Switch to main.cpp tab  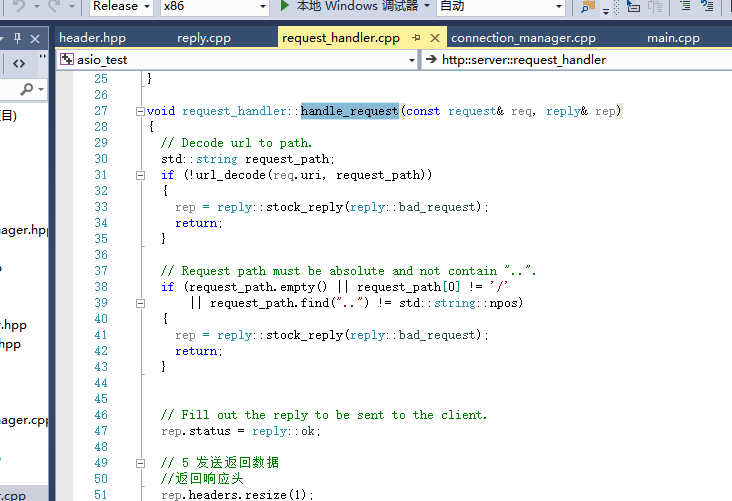point(673,38)
